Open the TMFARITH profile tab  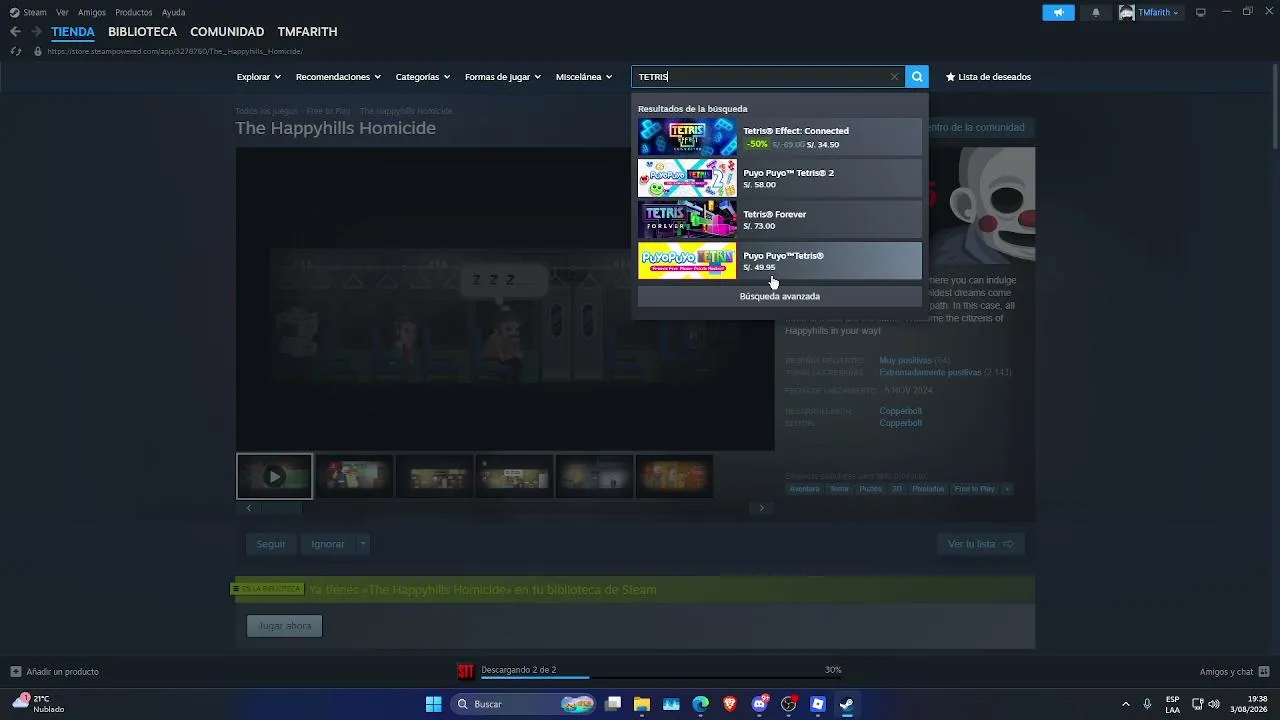click(x=307, y=32)
